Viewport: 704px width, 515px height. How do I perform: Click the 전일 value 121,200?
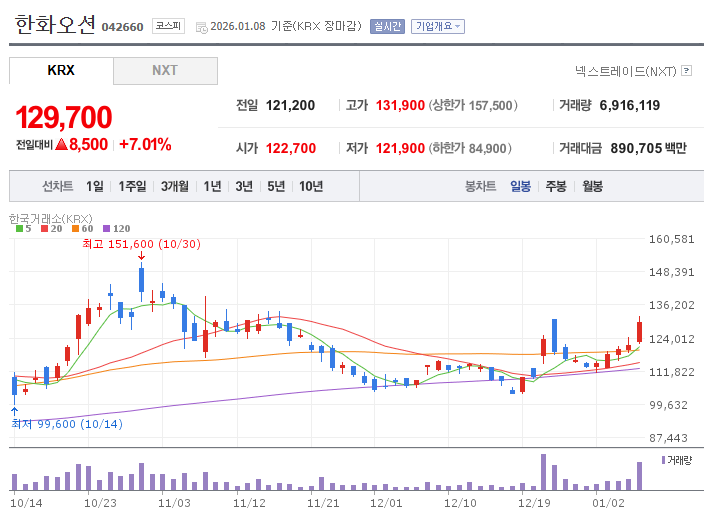tap(290, 106)
